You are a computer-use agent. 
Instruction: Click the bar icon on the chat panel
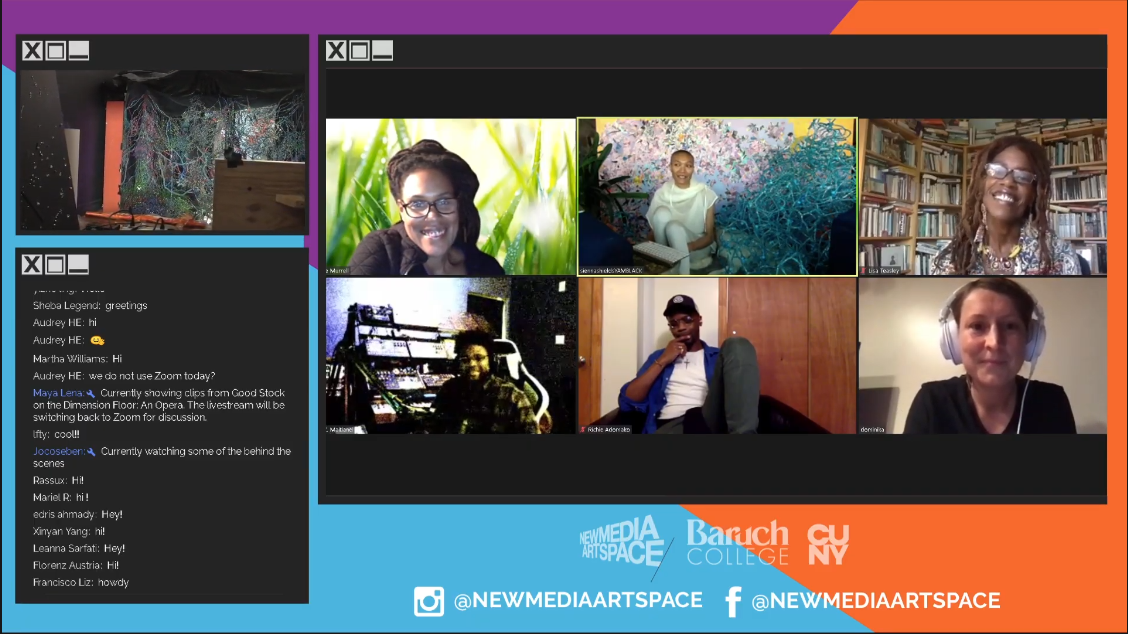78,264
